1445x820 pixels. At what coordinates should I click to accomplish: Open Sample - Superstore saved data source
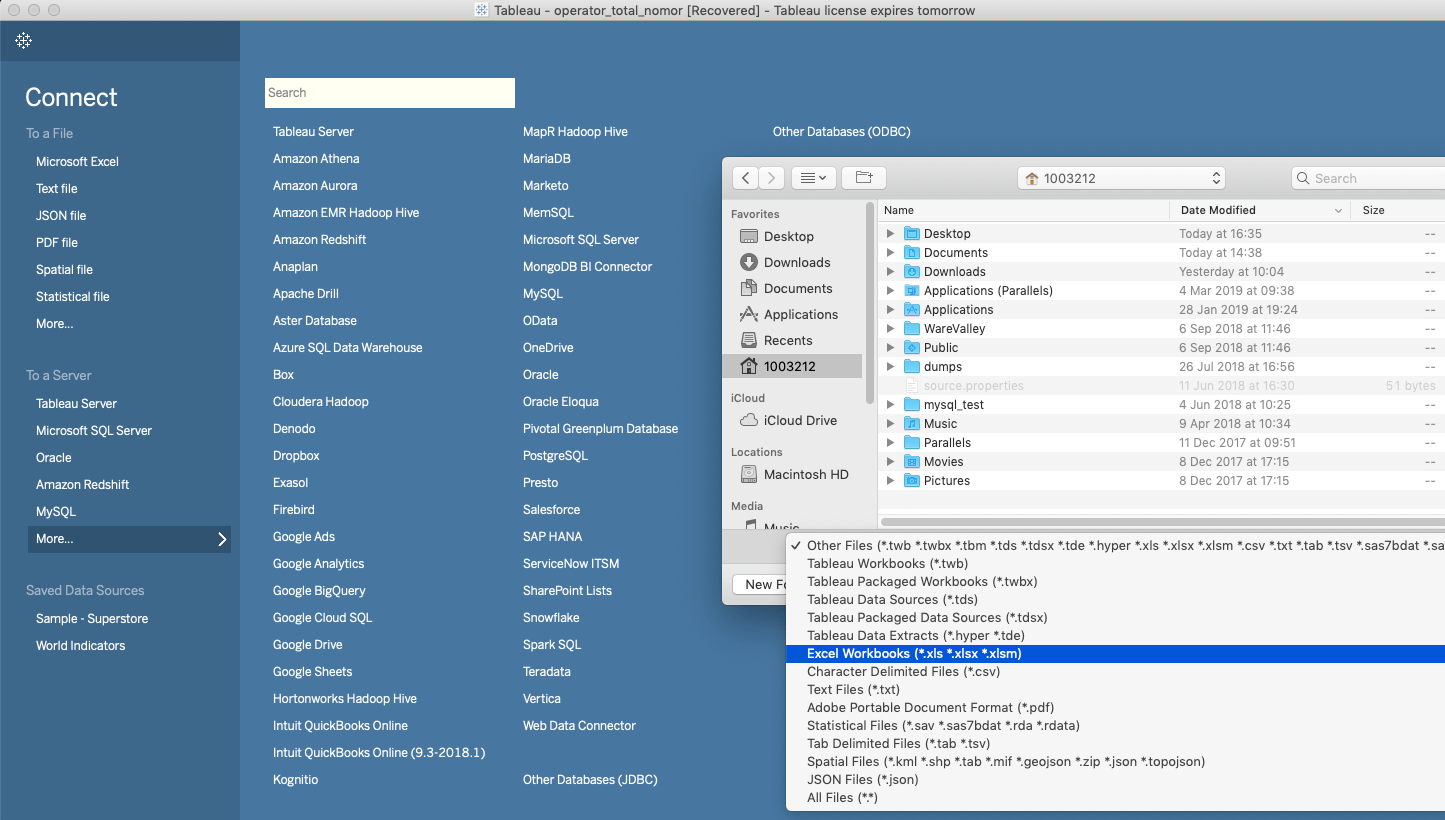(92, 618)
